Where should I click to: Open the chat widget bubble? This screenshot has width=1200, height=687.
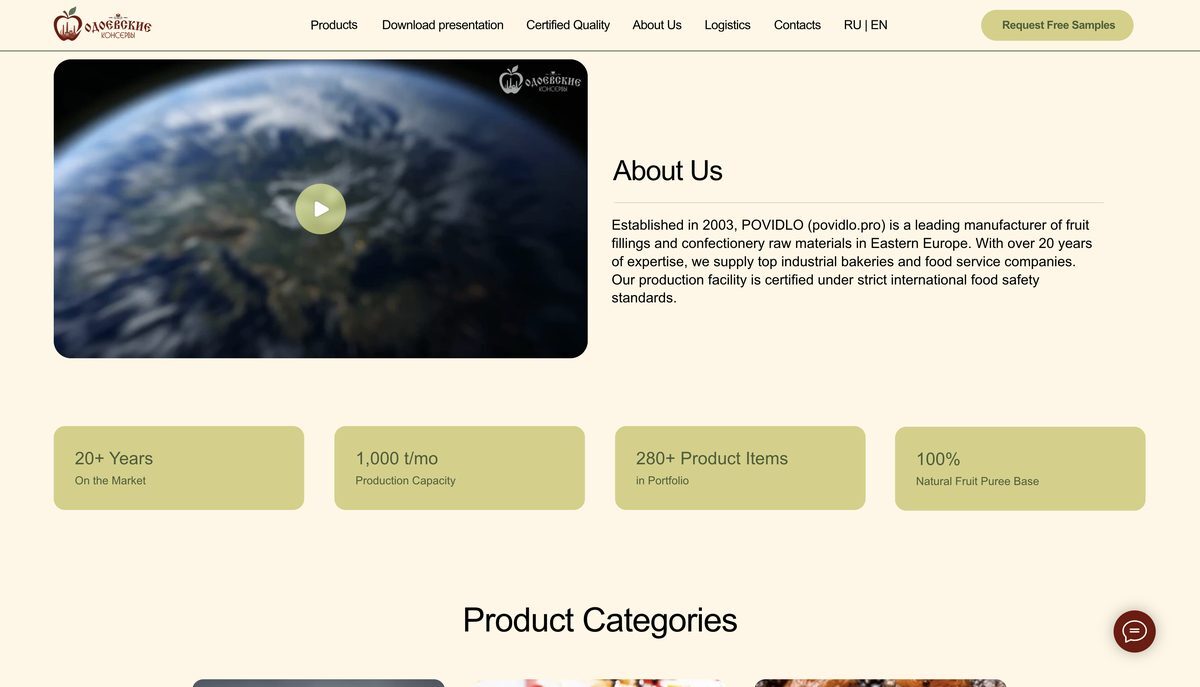1134,631
